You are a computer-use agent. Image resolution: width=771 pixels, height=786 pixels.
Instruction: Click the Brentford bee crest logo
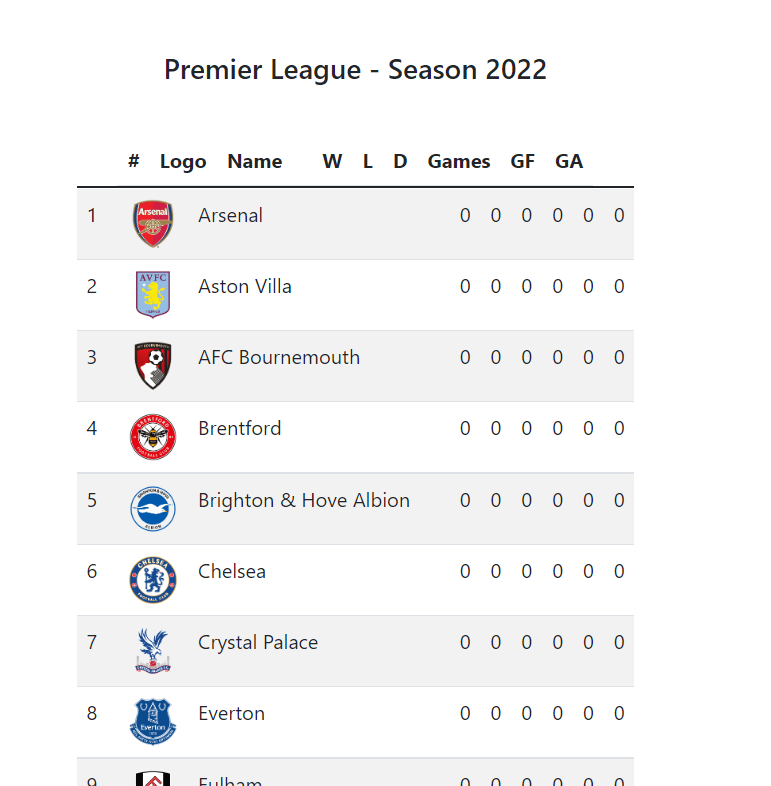tap(153, 437)
